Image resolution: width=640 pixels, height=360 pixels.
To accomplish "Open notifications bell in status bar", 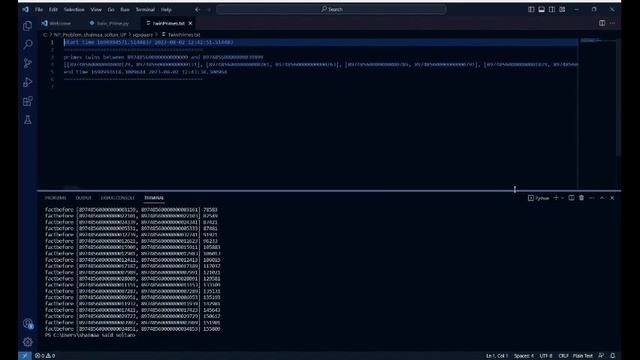I will 612,356.
